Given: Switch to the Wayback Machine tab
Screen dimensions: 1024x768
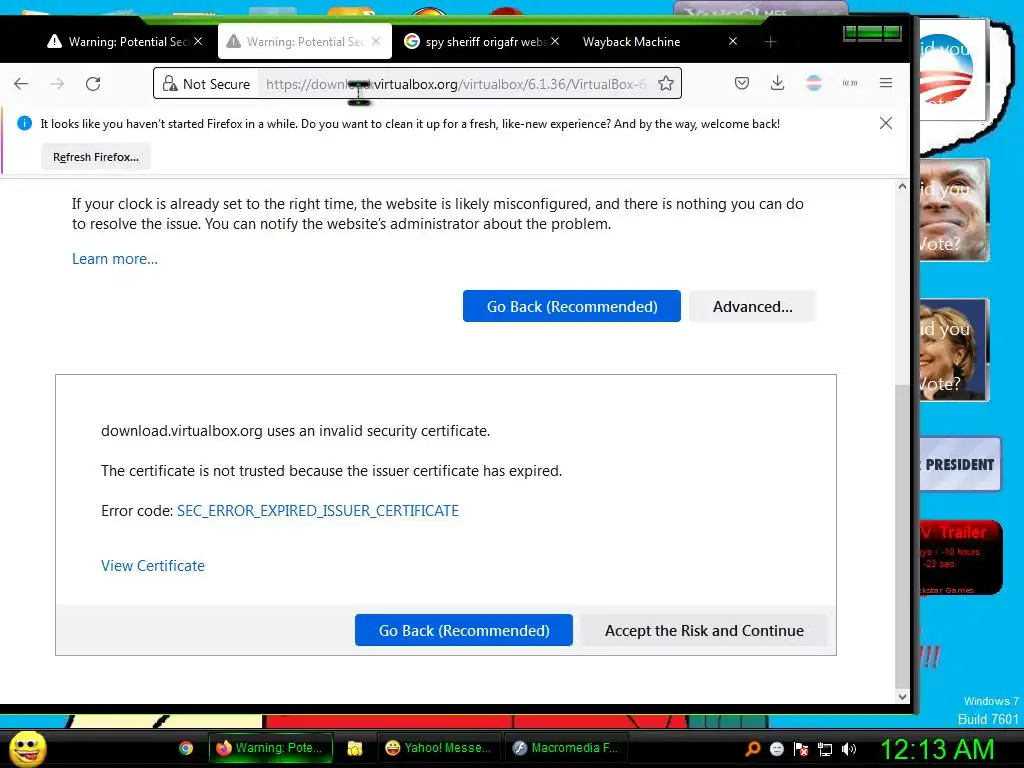Looking at the screenshot, I should tap(653, 42).
